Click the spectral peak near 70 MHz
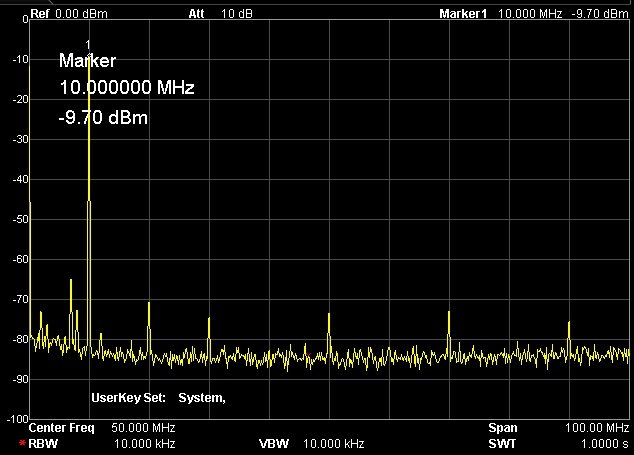Image resolution: width=634 pixels, height=455 pixels. click(x=449, y=314)
